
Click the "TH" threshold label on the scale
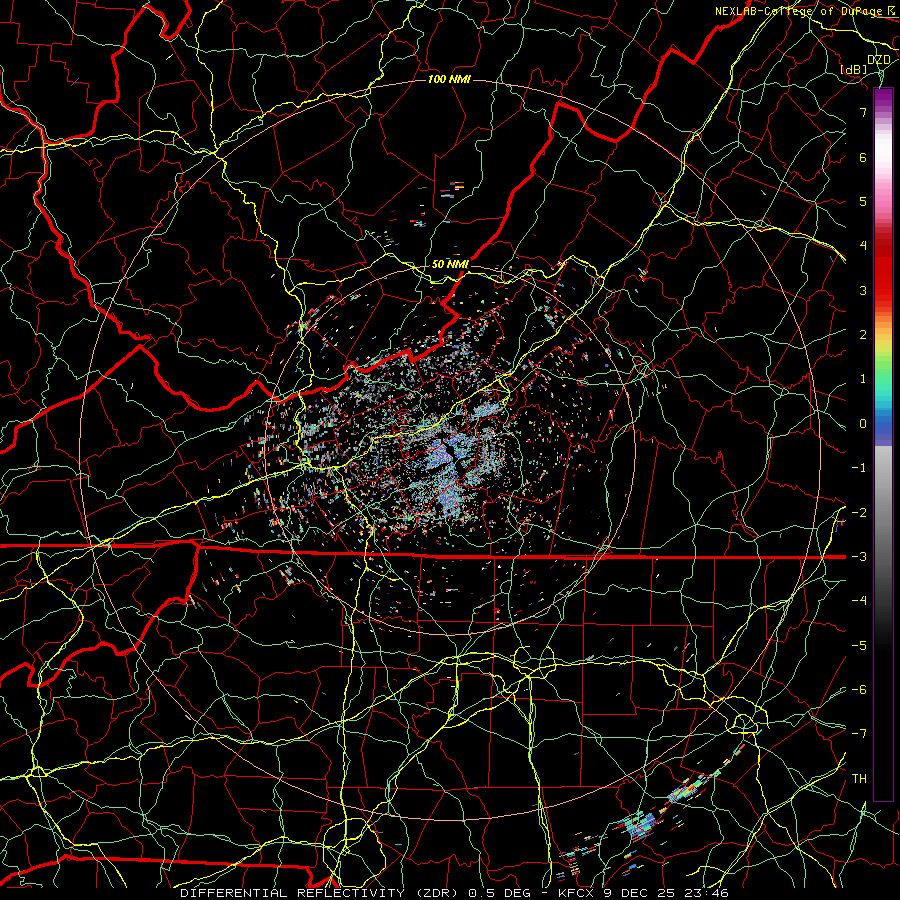859,779
